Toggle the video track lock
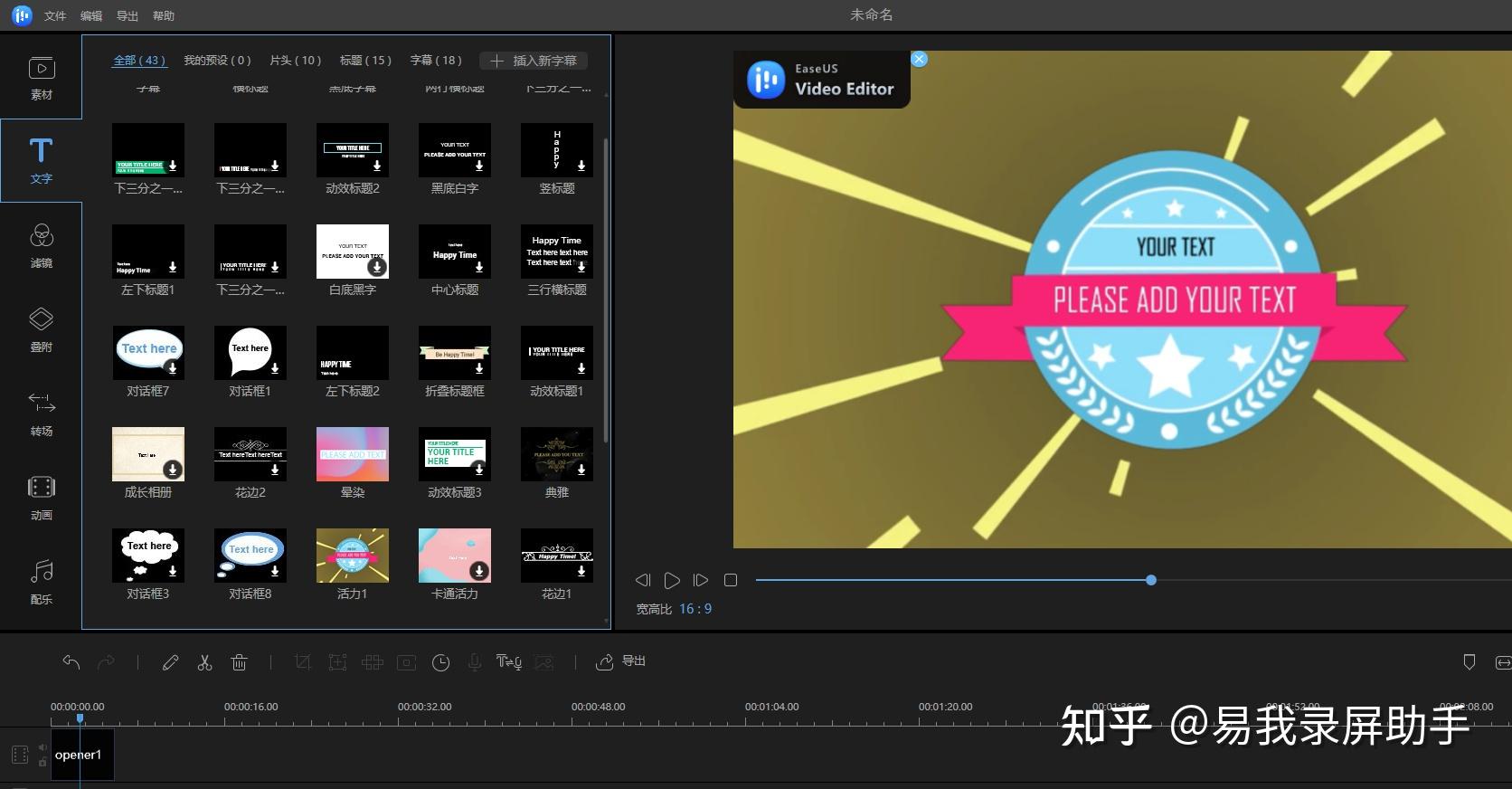Screen dimensions: 1512x789 pyautogui.click(x=43, y=762)
